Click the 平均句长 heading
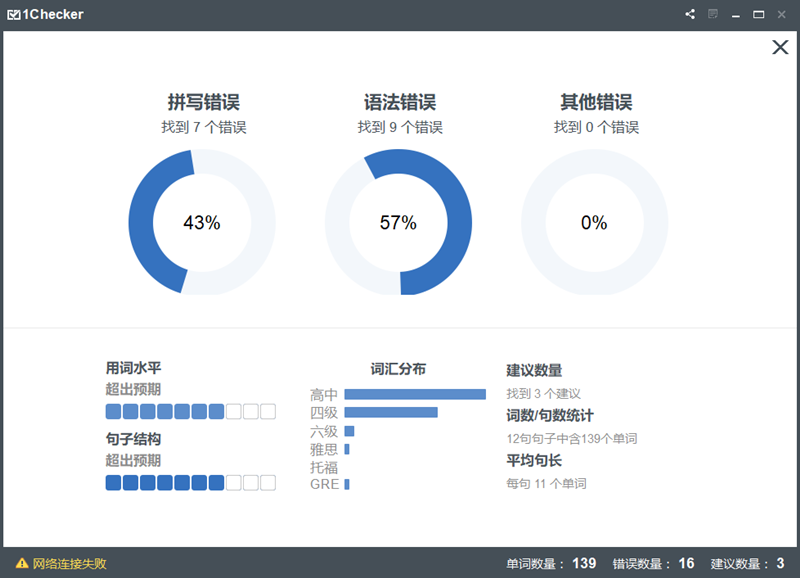The width and height of the screenshot is (800, 578). pos(534,460)
